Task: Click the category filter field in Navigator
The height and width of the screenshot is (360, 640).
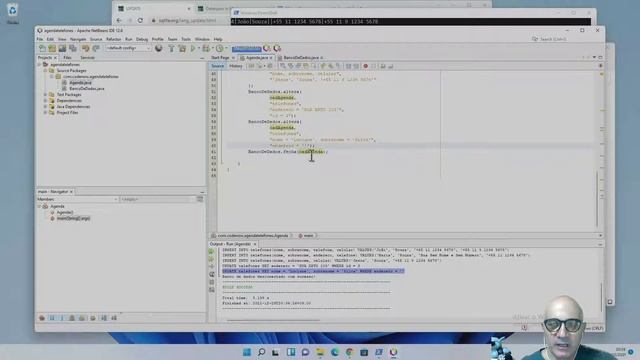Action: coord(158,199)
